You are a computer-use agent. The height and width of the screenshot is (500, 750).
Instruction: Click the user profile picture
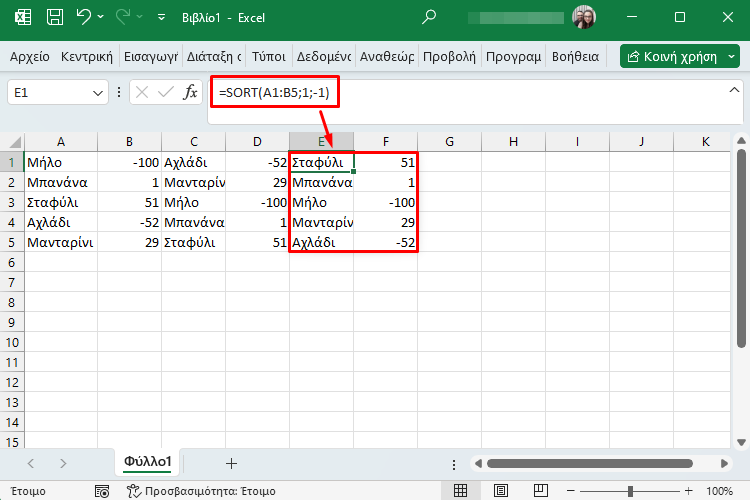[x=584, y=18]
